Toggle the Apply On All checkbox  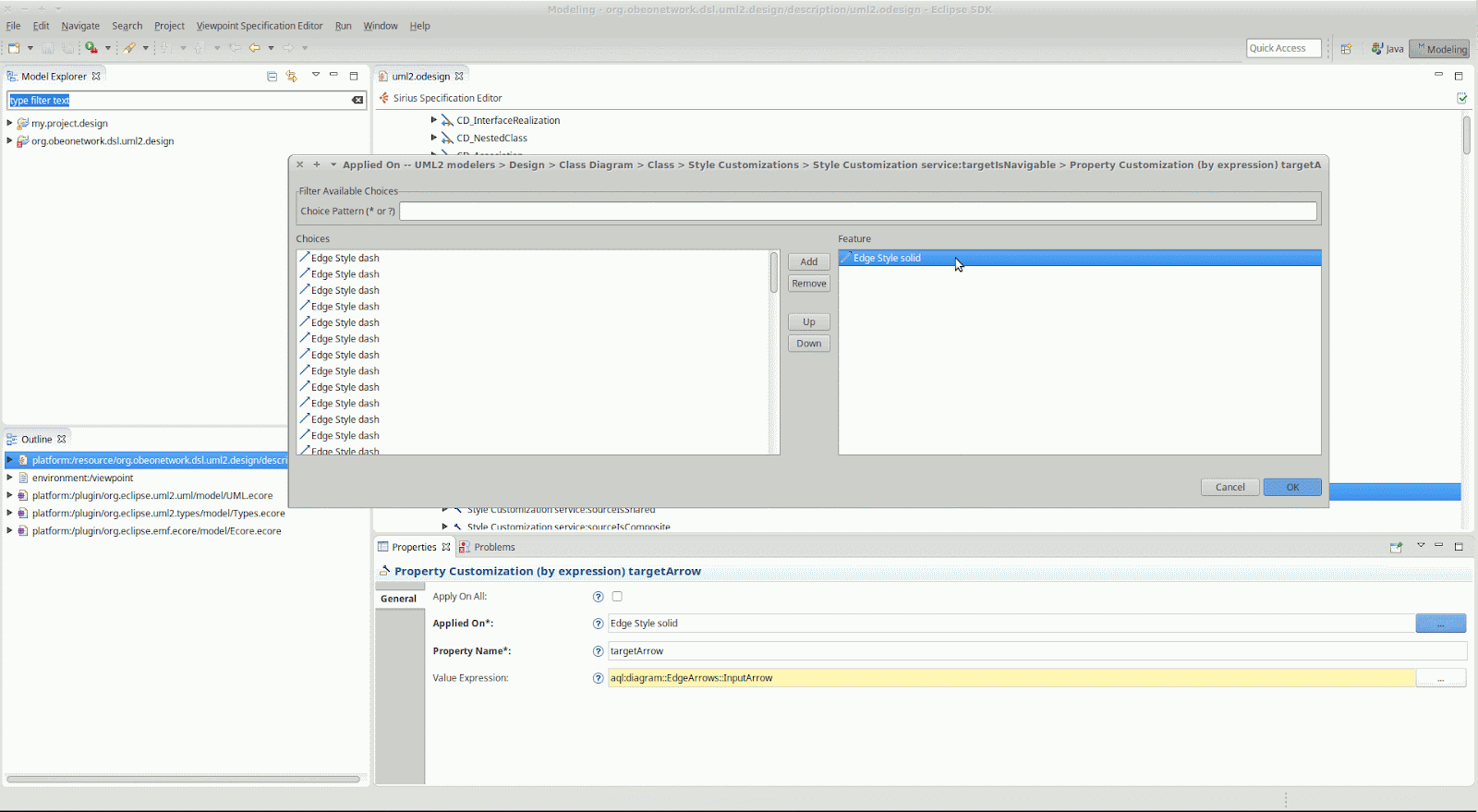click(x=617, y=597)
